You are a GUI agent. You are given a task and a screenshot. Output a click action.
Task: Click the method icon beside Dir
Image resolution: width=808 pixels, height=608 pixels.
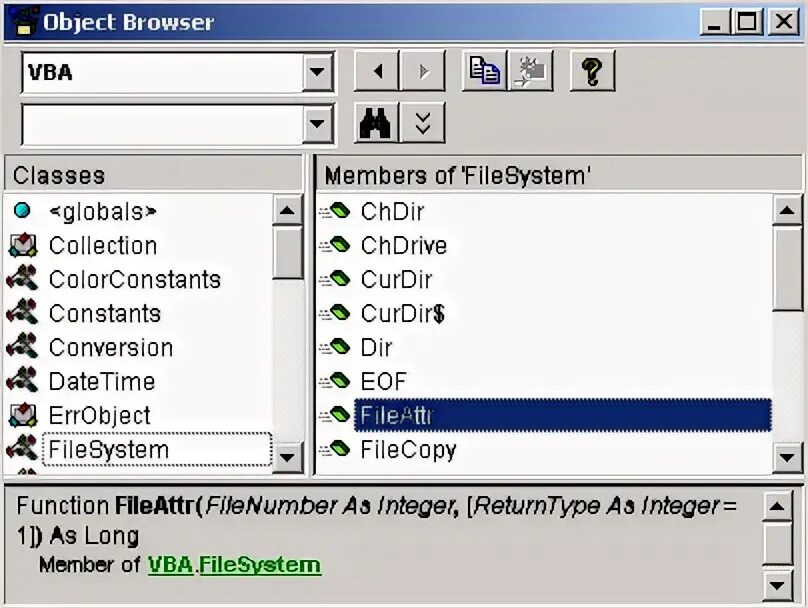click(x=335, y=347)
